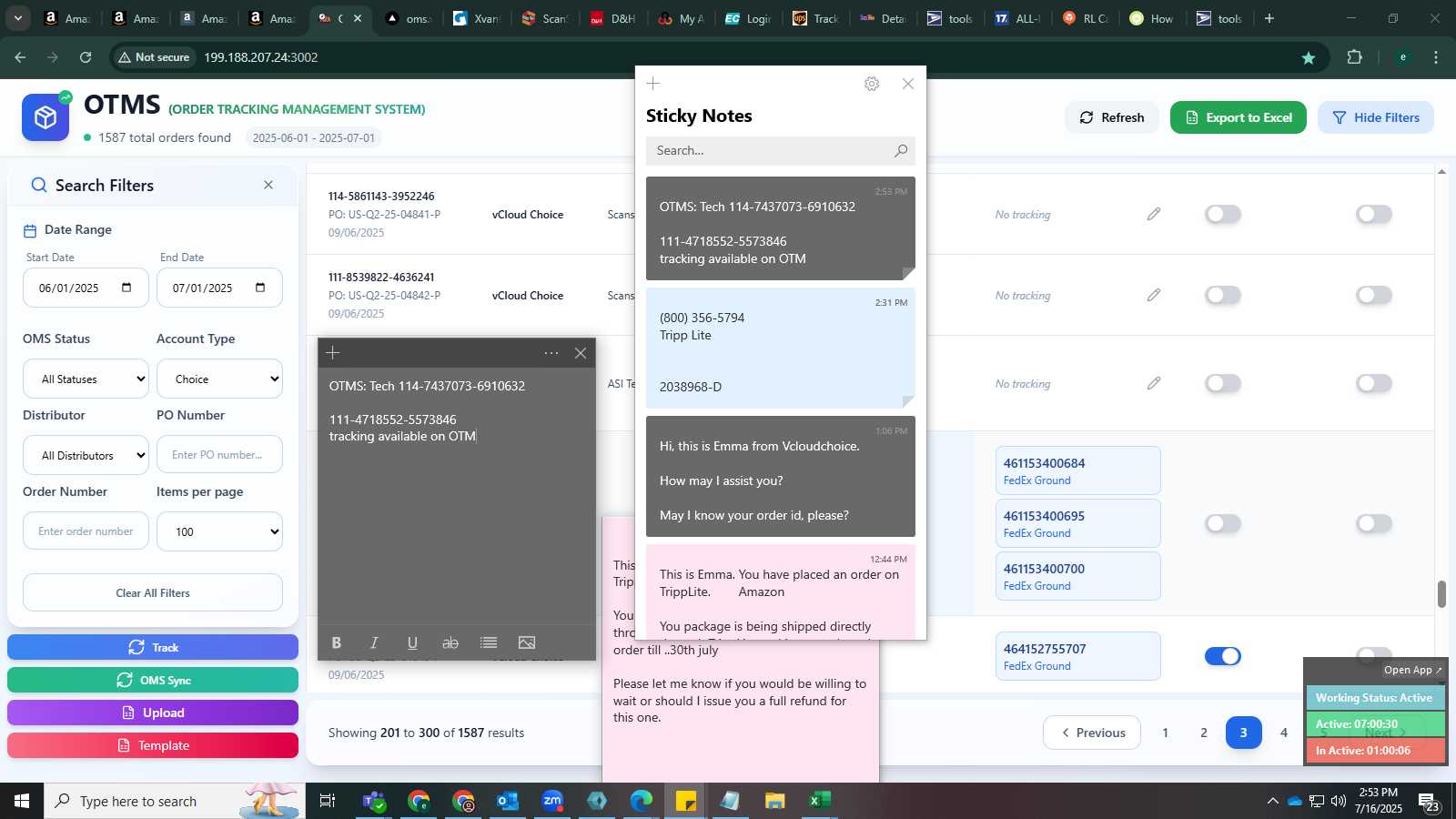1456x819 pixels.
Task: Toggle bold in the sticky note editor
Action: pos(337,642)
